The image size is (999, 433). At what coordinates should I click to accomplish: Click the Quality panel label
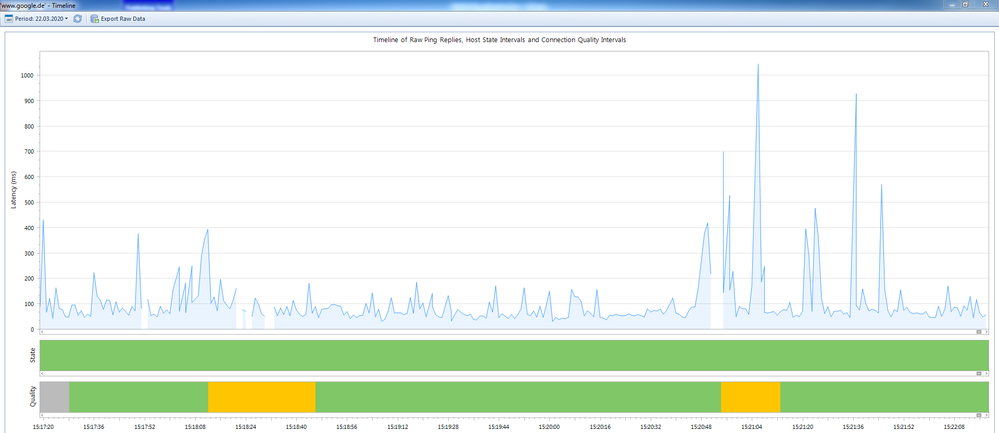33,397
